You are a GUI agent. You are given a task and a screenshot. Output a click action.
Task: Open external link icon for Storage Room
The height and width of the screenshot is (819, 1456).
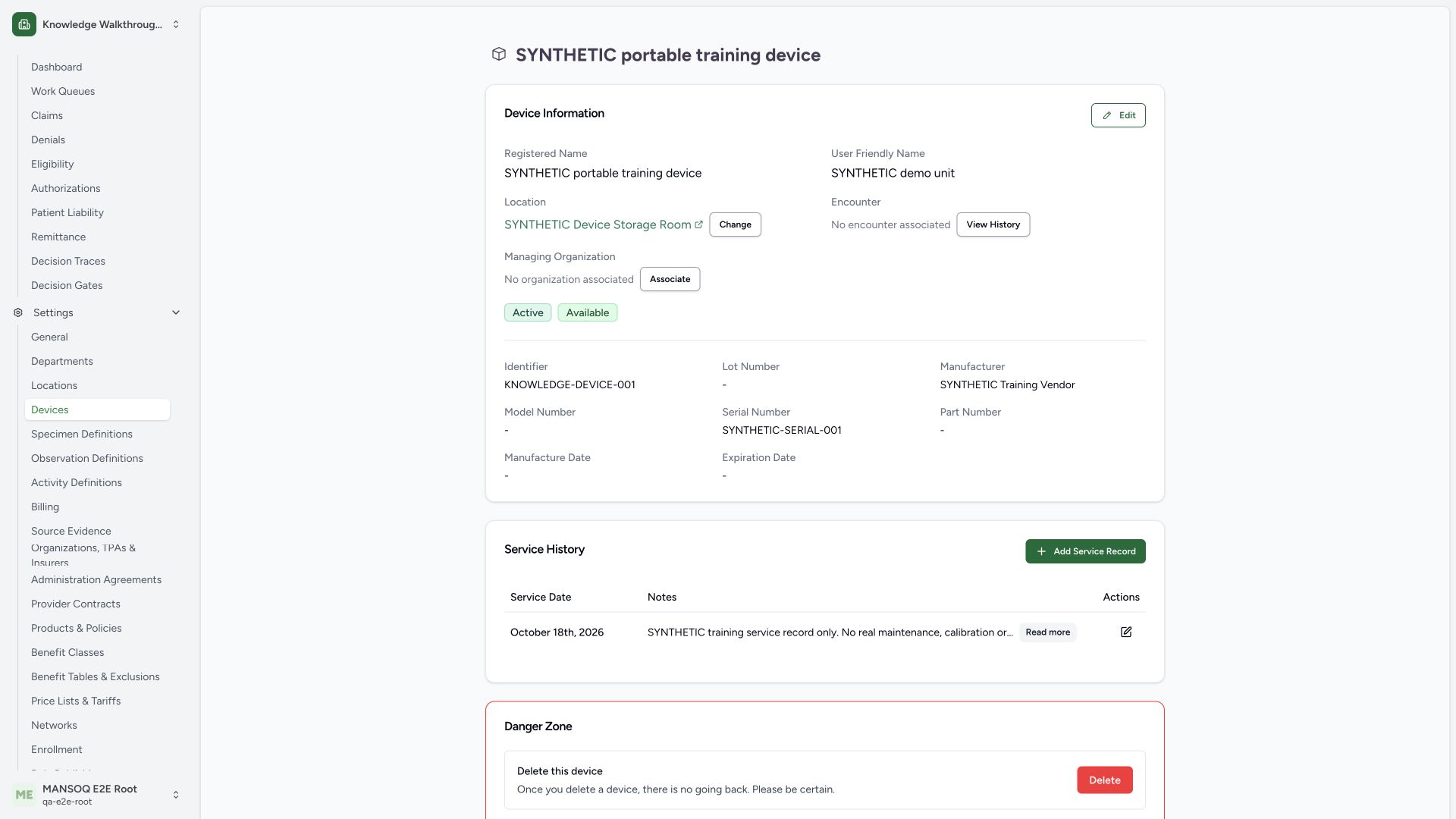click(x=698, y=224)
